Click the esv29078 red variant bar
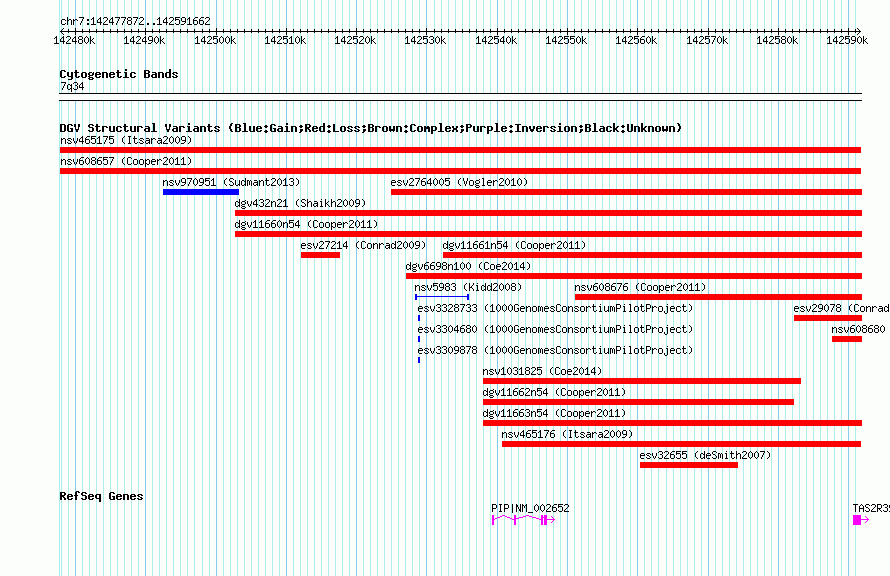Viewport: 890px width, 576px height. 828,318
